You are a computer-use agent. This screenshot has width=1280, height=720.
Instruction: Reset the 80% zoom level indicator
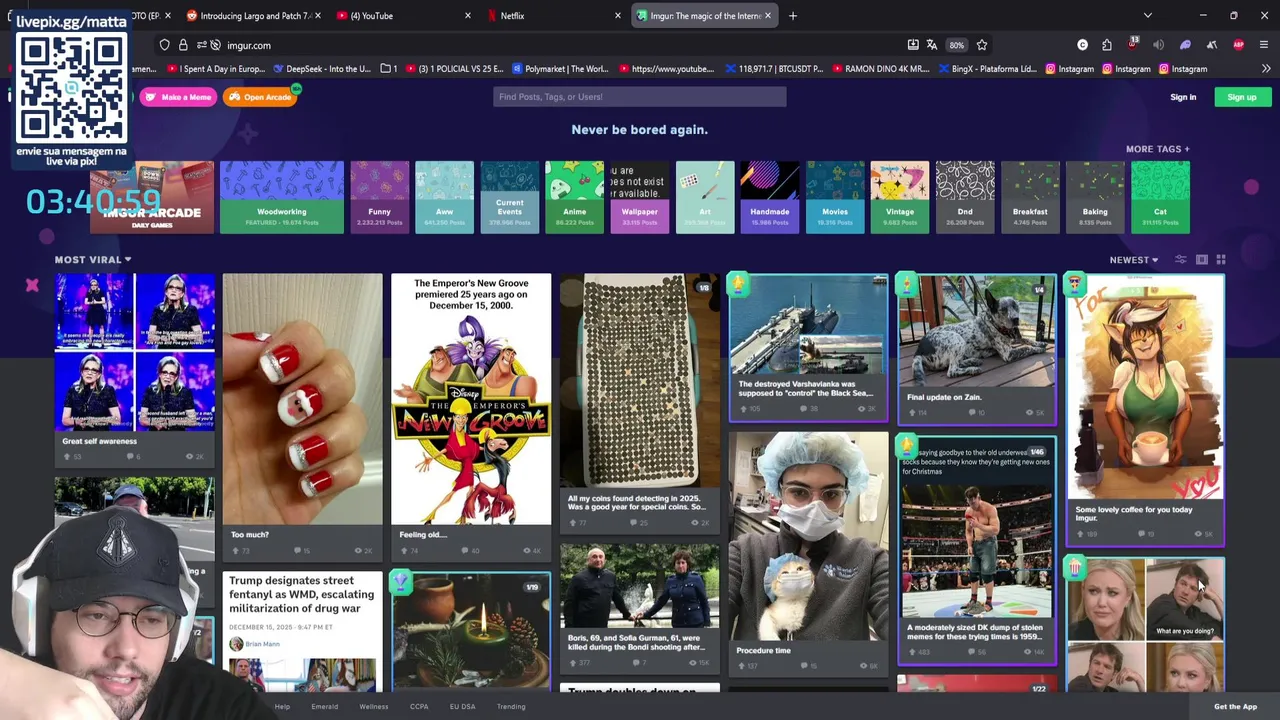[957, 45]
